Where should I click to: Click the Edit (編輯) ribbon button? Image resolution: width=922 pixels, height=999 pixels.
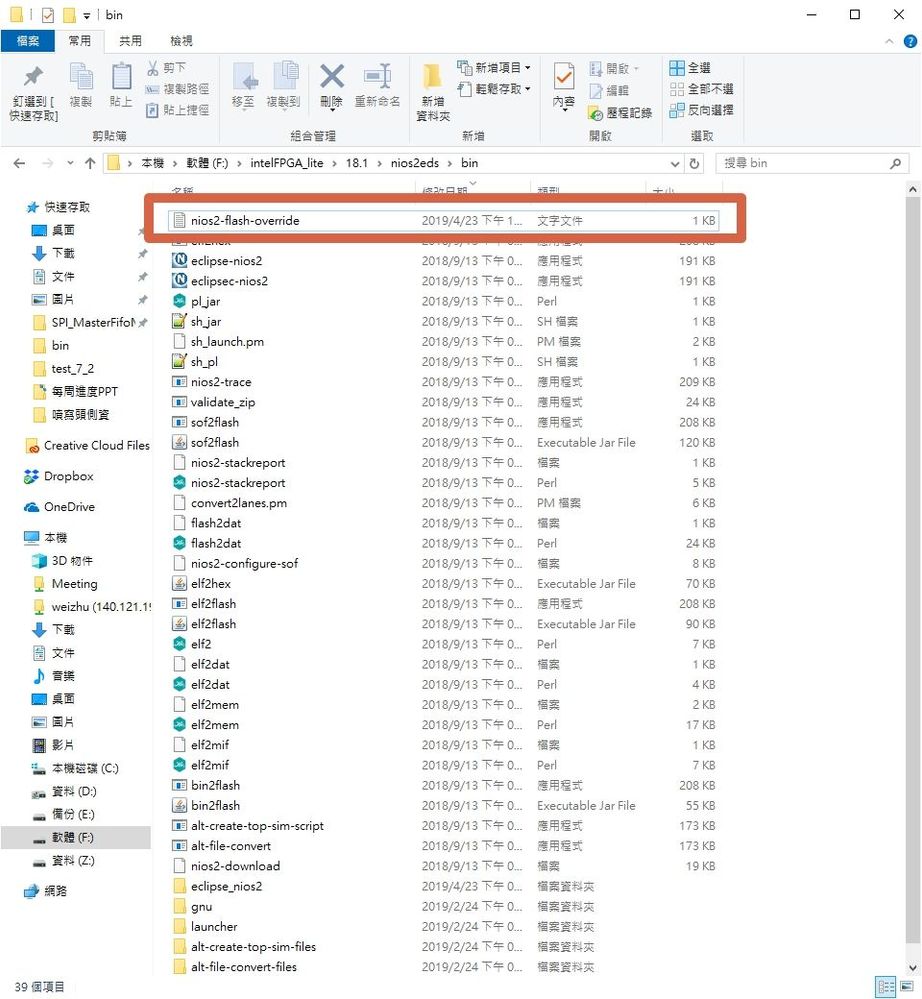click(x=610, y=90)
